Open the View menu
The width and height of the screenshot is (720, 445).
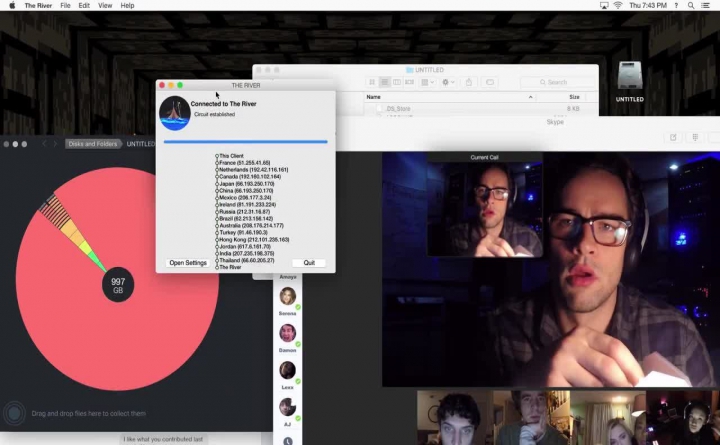(105, 6)
